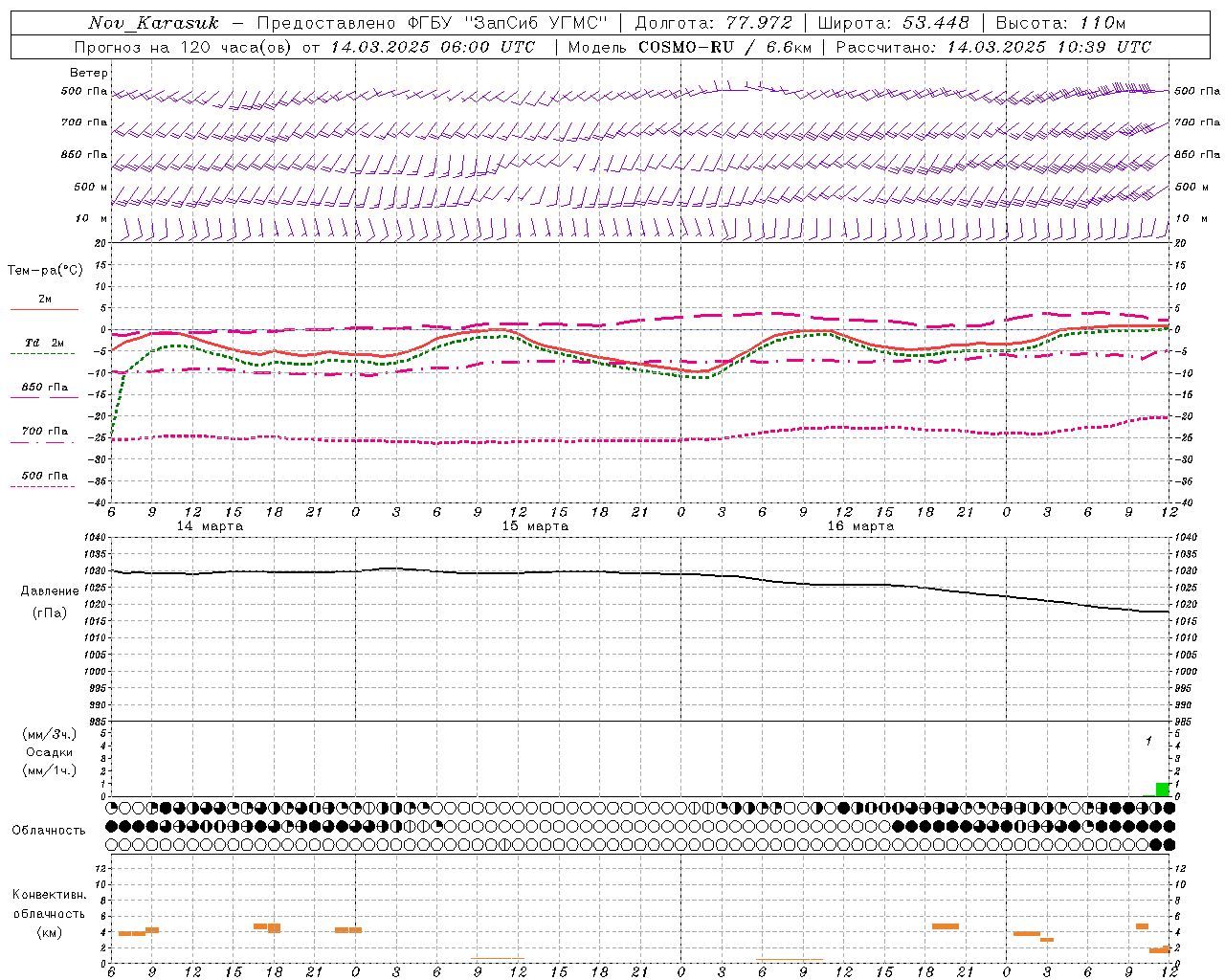1225x980 pixels.
Task: Click the Широта: 53.448 field
Action: click(x=893, y=23)
